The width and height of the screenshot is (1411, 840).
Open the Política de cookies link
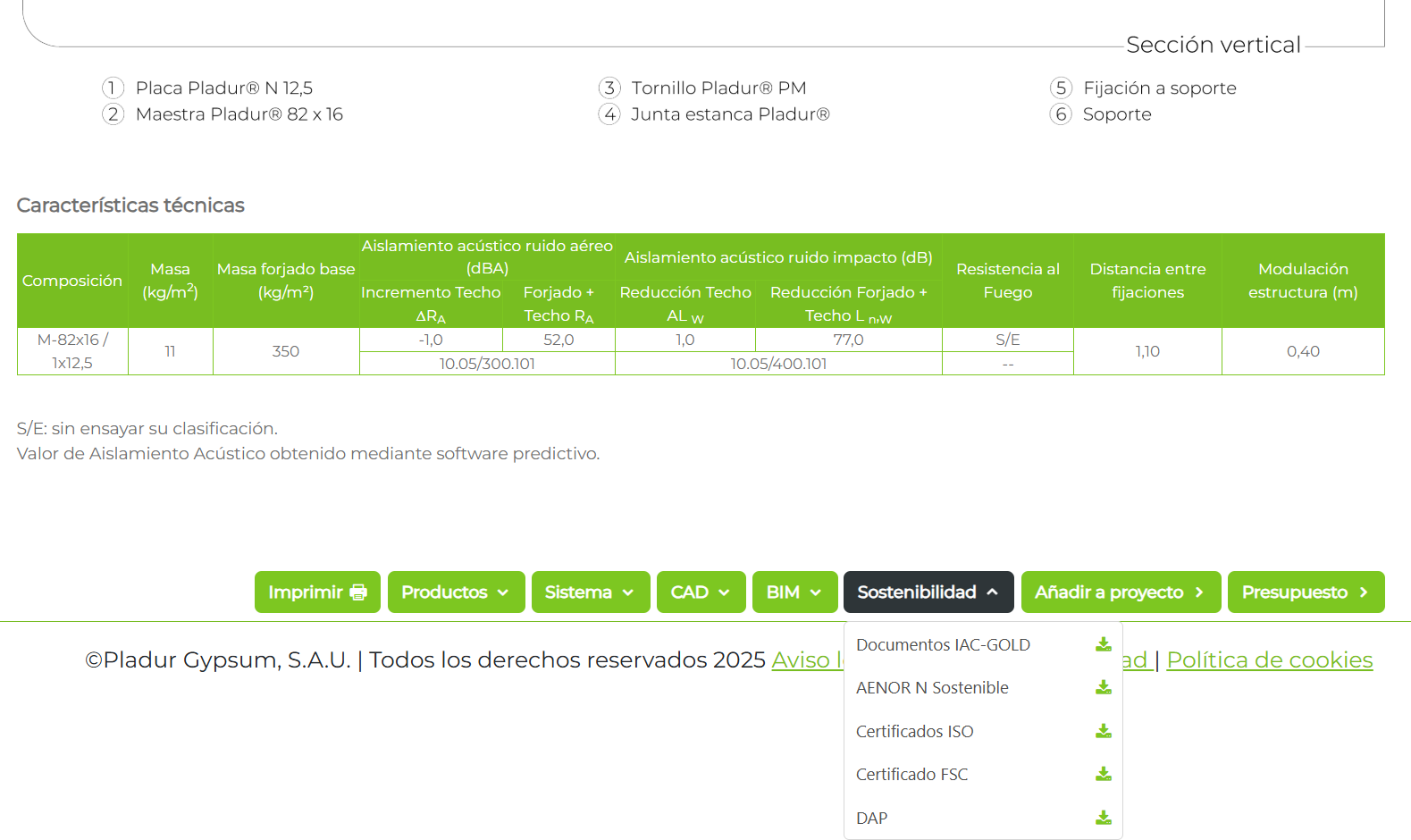tap(1269, 660)
